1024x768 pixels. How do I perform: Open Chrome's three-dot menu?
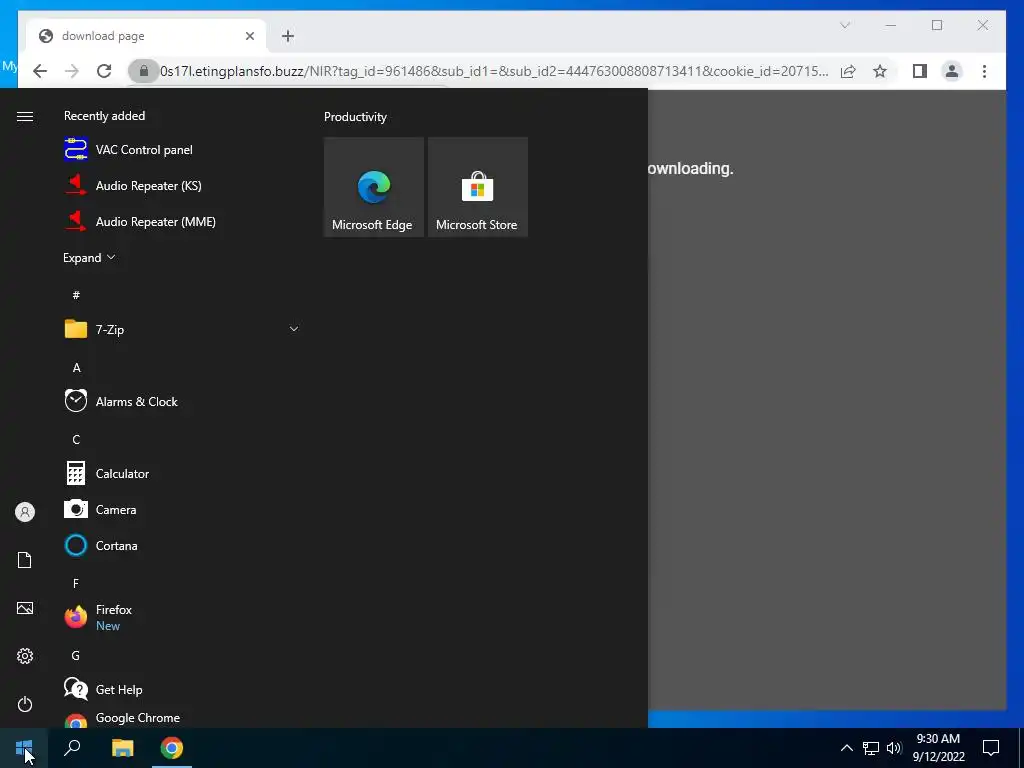[x=984, y=71]
